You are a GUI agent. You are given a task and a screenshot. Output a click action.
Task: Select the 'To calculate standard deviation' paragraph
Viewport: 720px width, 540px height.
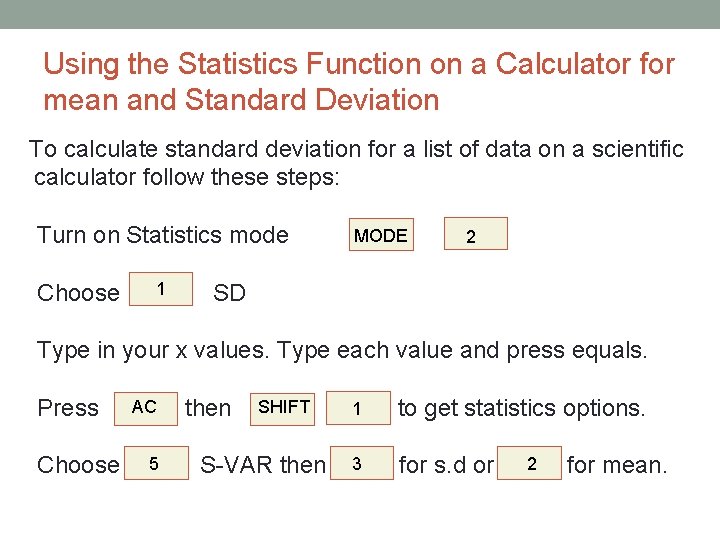tap(356, 163)
